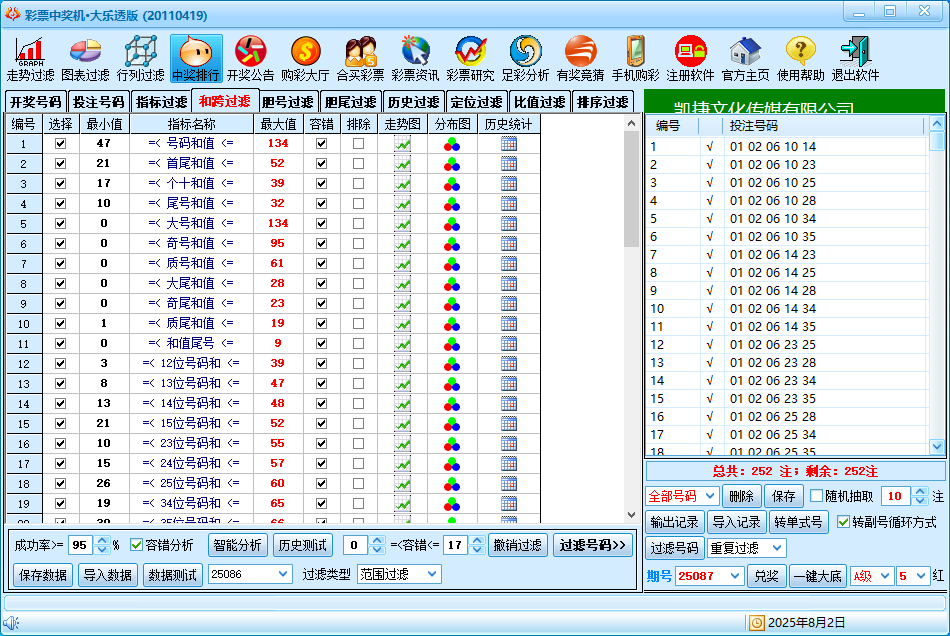This screenshot has width=950, height=636.
Task: Click the 退出软件 exit icon
Action: (x=855, y=58)
